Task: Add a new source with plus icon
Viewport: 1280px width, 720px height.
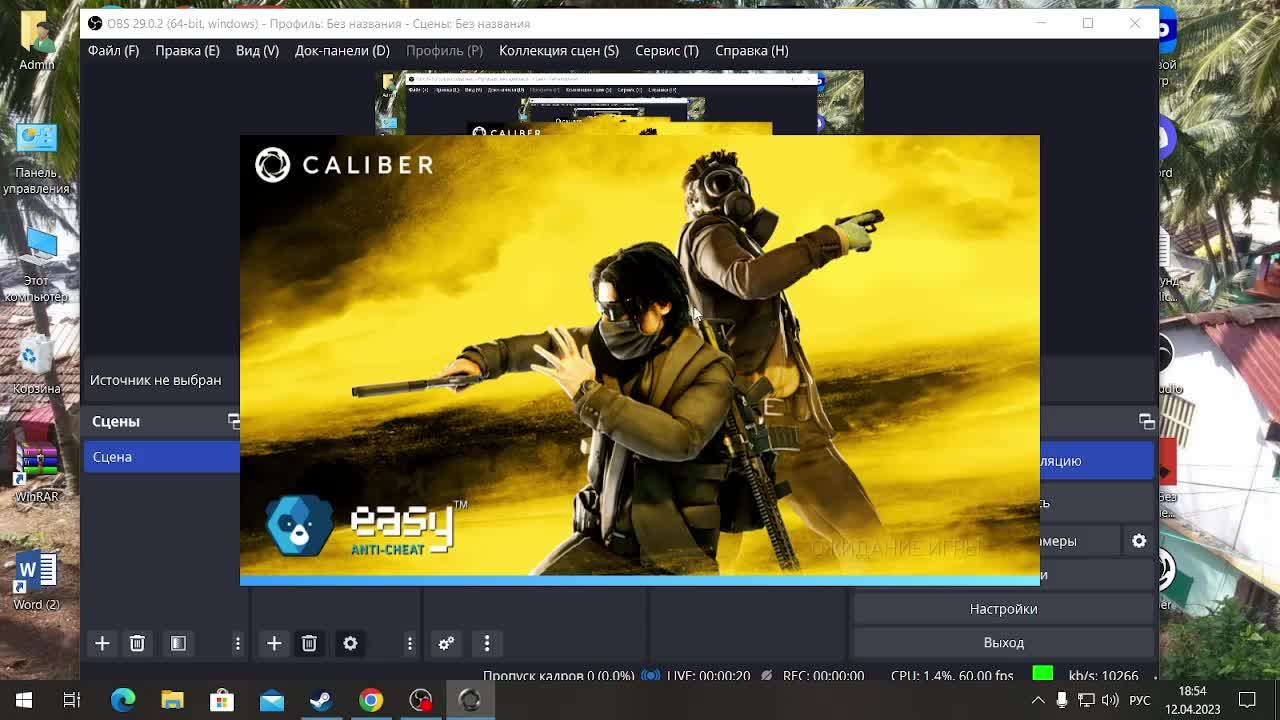Action: pos(274,643)
